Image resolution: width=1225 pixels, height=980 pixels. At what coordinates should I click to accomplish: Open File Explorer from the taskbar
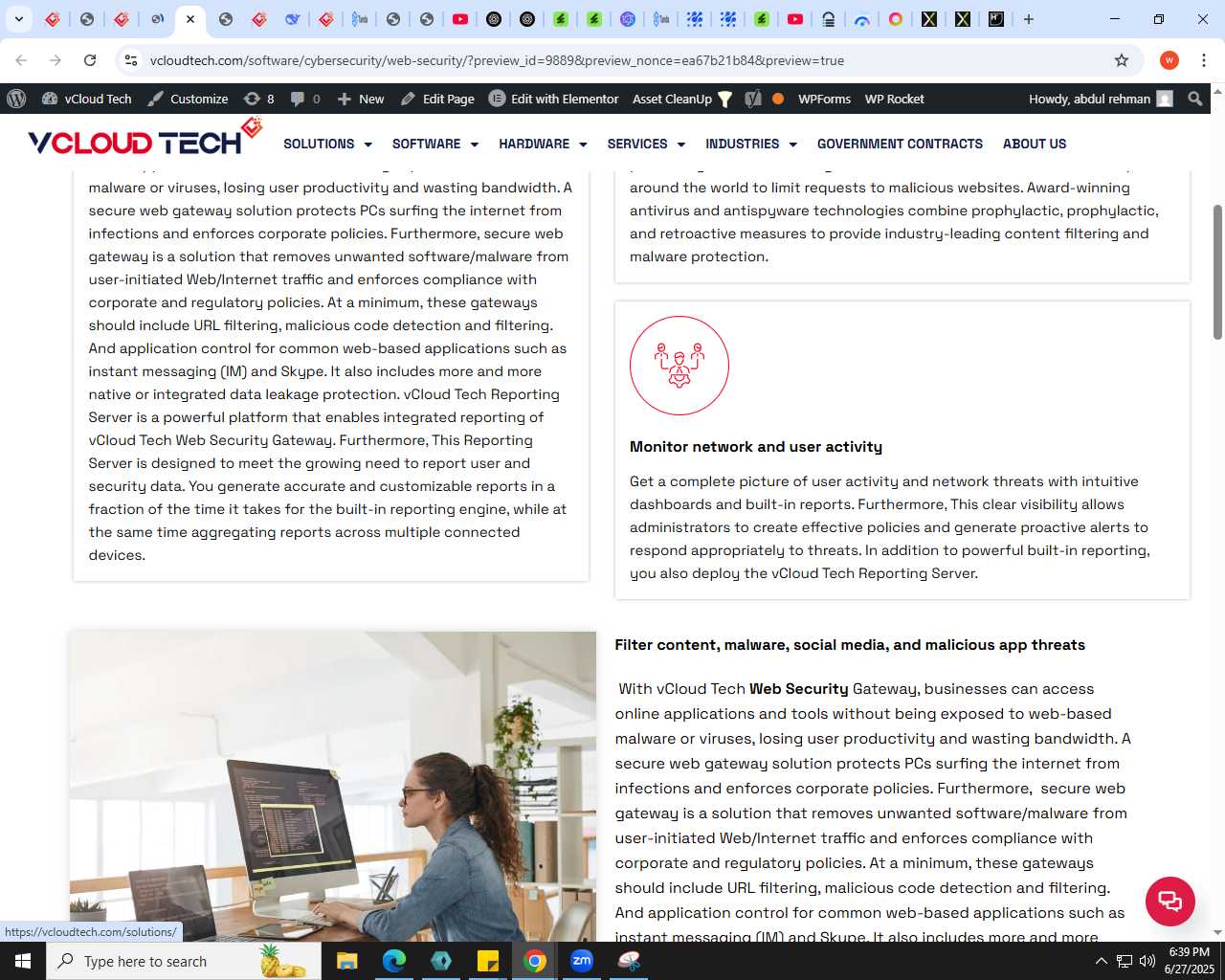(x=346, y=961)
